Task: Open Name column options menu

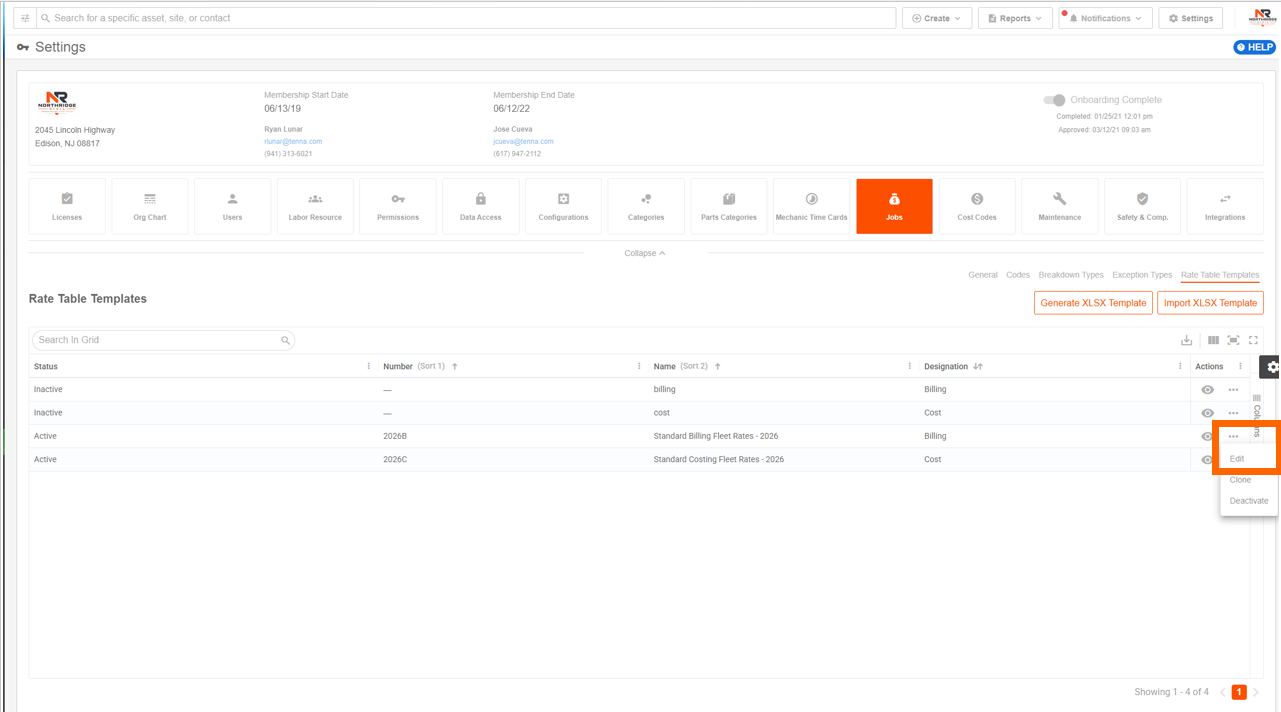Action: click(x=909, y=366)
